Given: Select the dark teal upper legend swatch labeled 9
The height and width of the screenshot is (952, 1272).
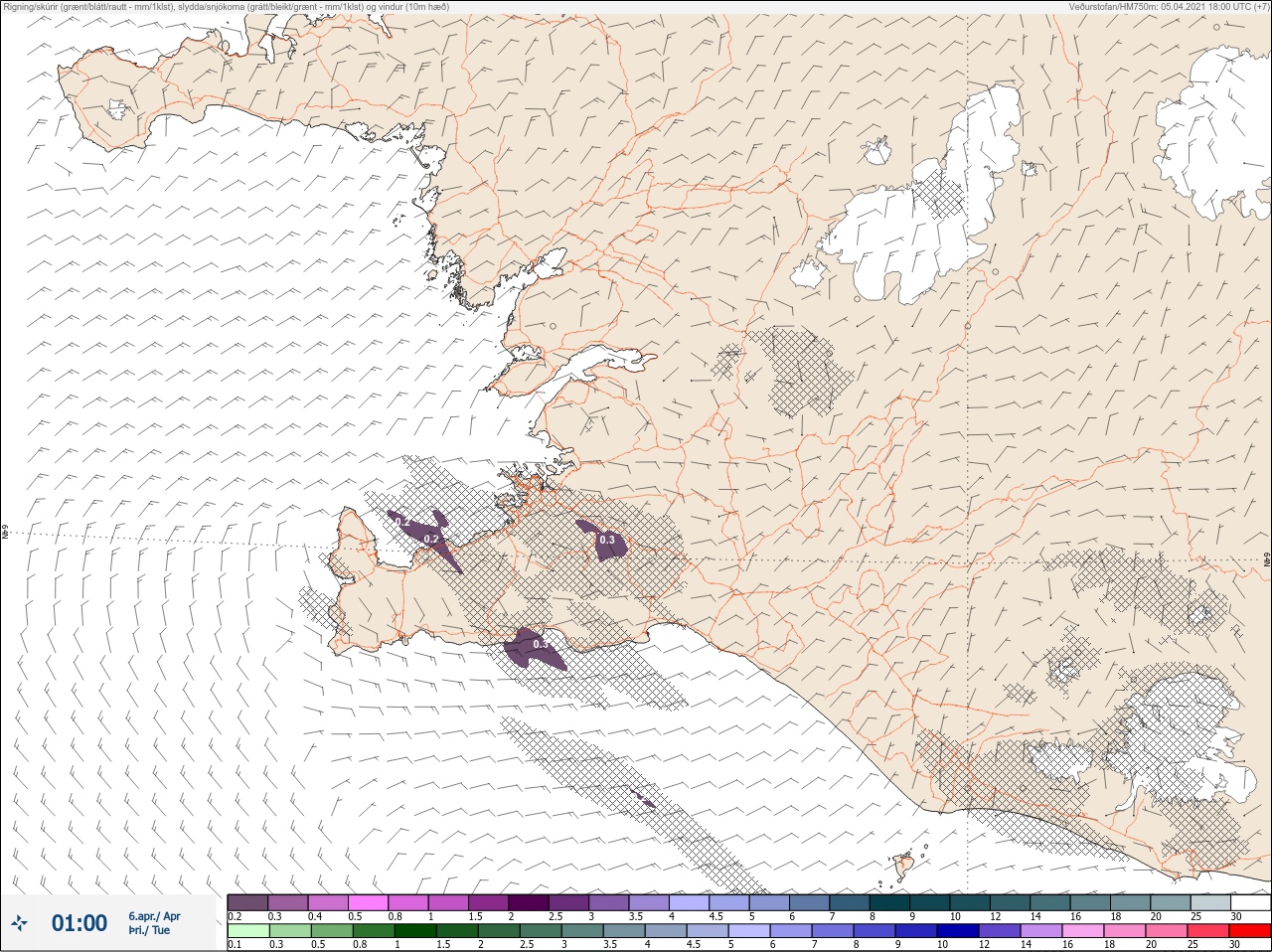Looking at the screenshot, I should coord(930,902).
